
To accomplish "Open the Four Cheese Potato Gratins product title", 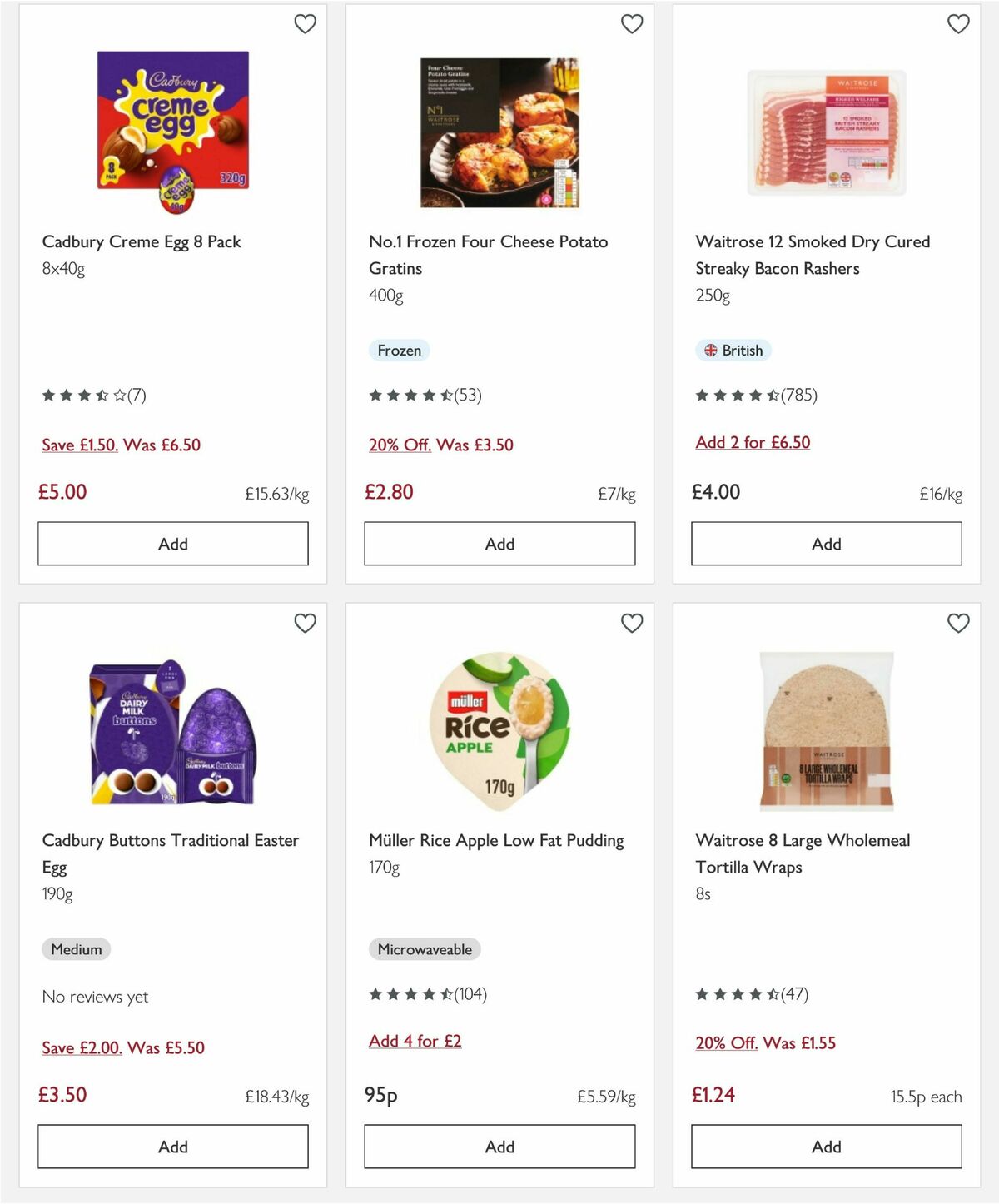I will click(x=489, y=255).
